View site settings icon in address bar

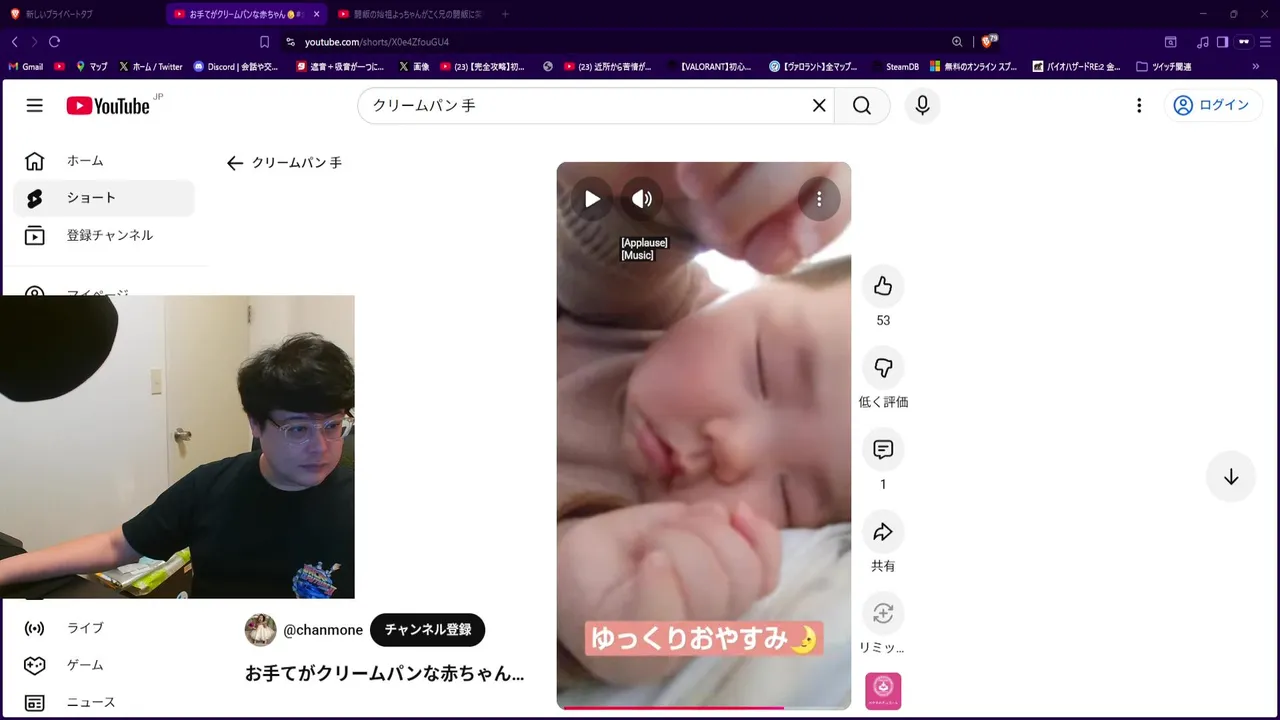[x=290, y=42]
